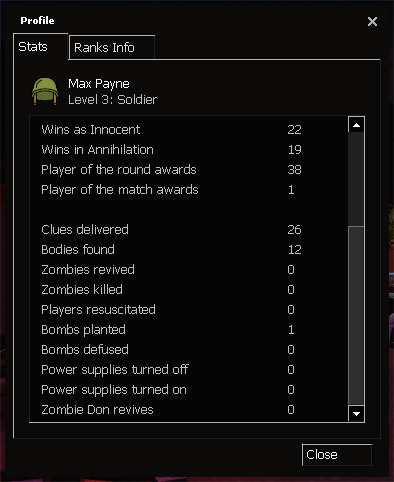Click the scroll up arrow in stats list
Image resolution: width=394 pixels, height=482 pixels.
pos(356,125)
